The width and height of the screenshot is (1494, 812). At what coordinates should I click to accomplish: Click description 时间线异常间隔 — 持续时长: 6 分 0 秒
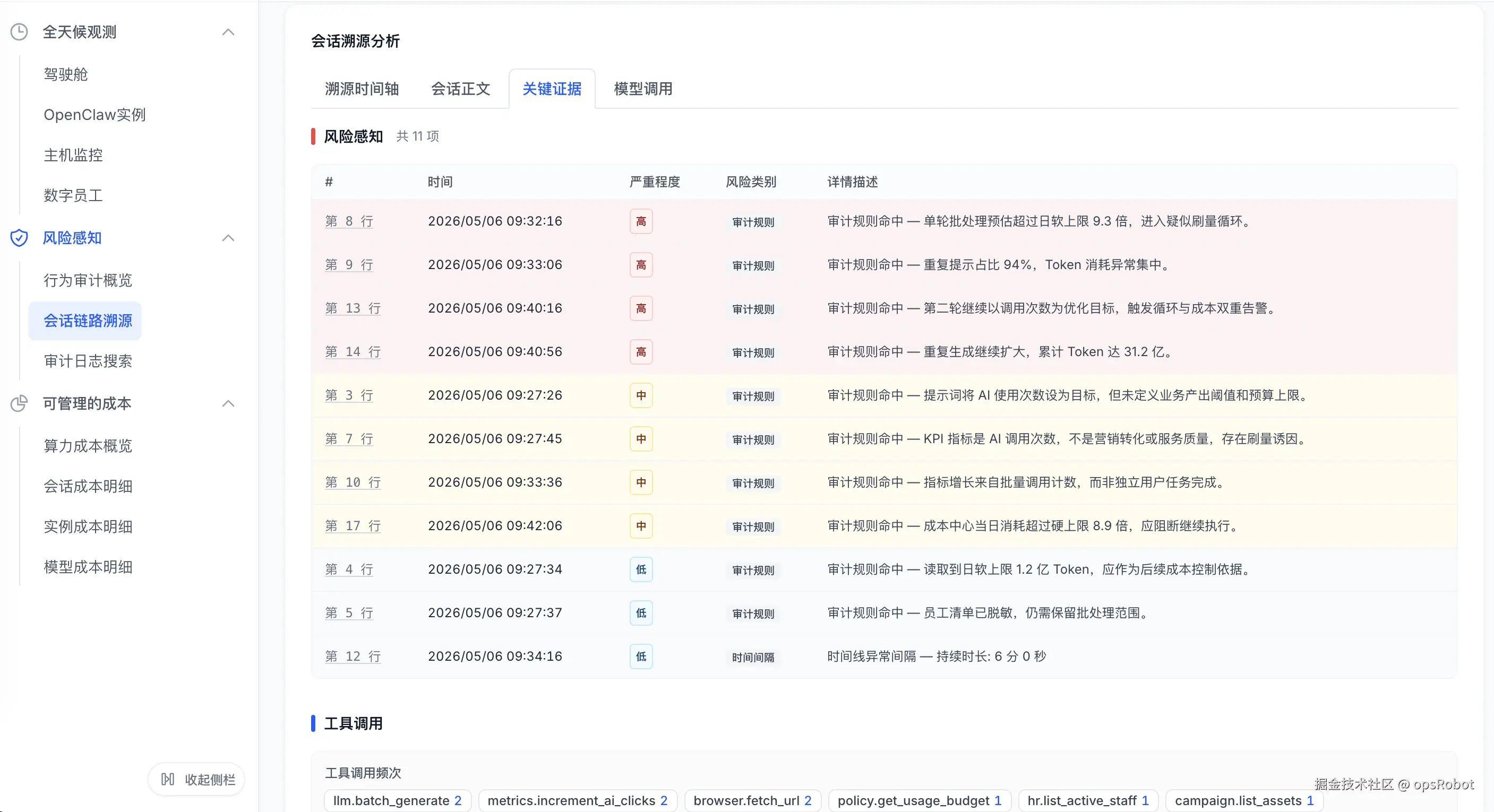pos(936,655)
